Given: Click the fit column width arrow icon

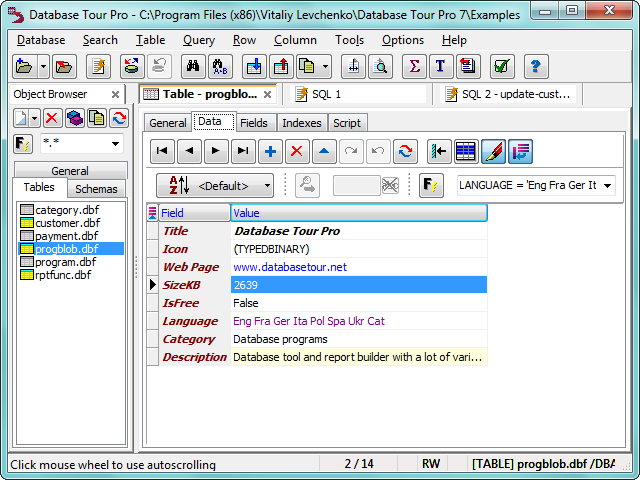Looking at the screenshot, I should coord(439,151).
